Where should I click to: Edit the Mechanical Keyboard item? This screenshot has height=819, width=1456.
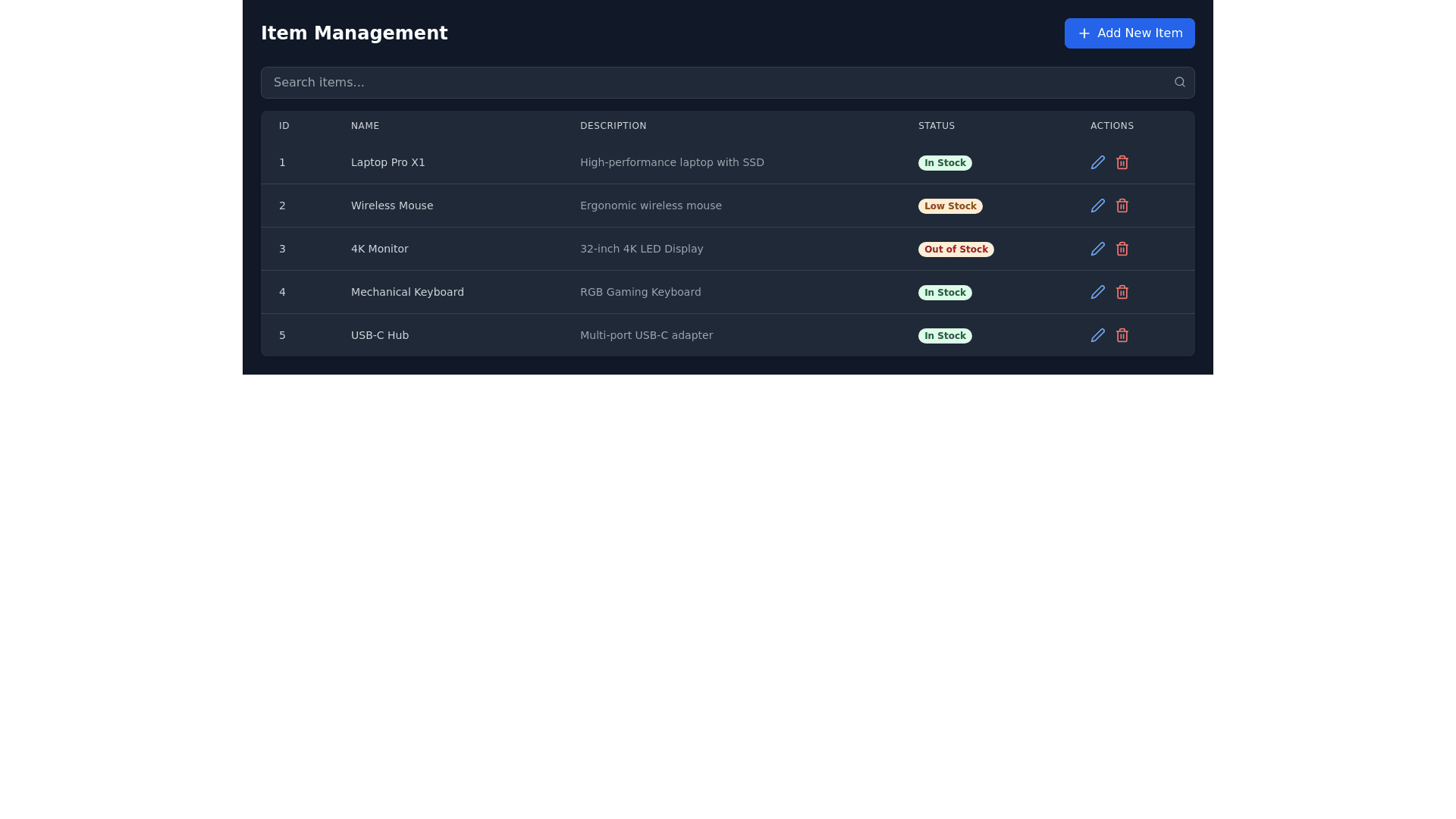pos(1097,292)
